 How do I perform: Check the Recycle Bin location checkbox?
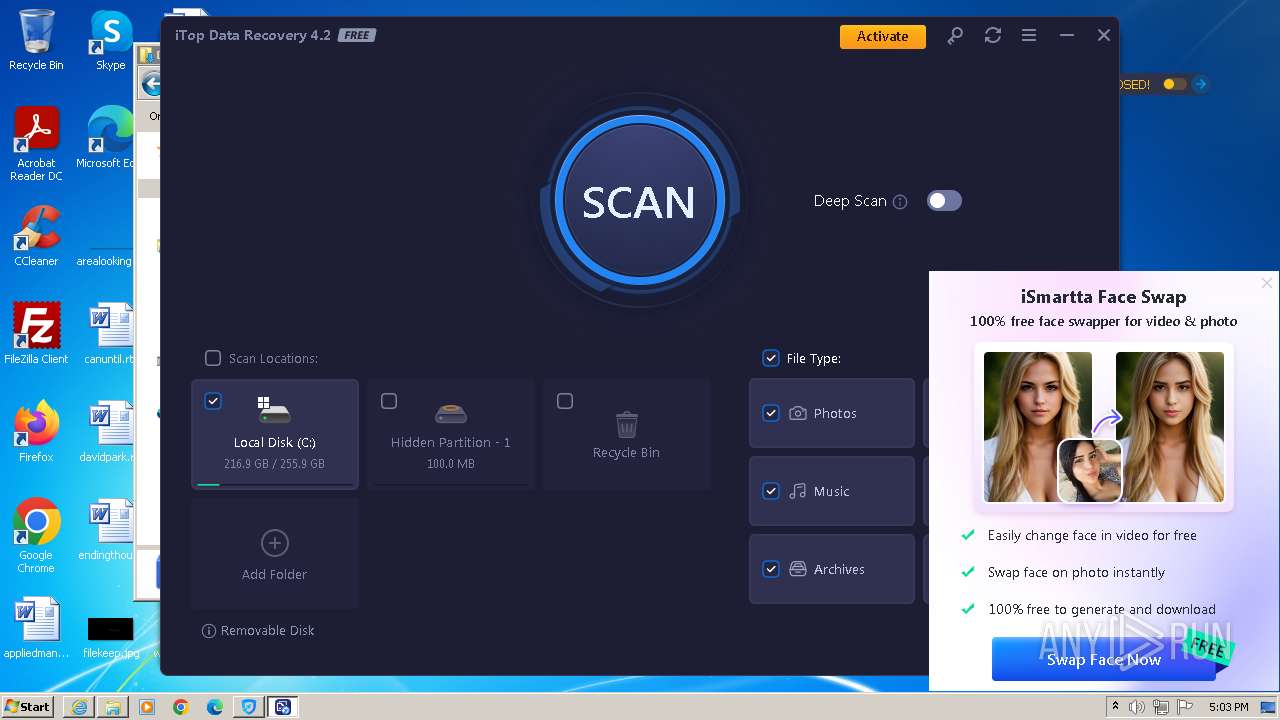tap(565, 401)
